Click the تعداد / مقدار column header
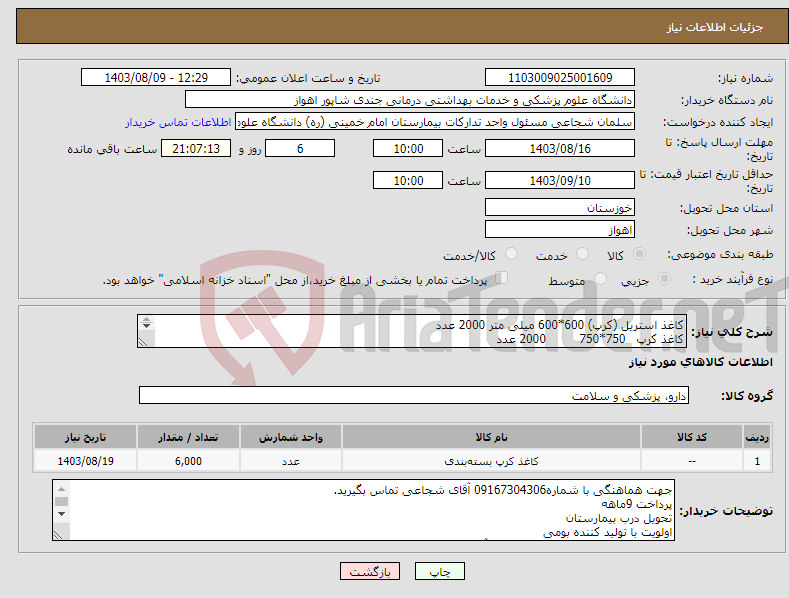This screenshot has width=789, height=598. click(188, 437)
